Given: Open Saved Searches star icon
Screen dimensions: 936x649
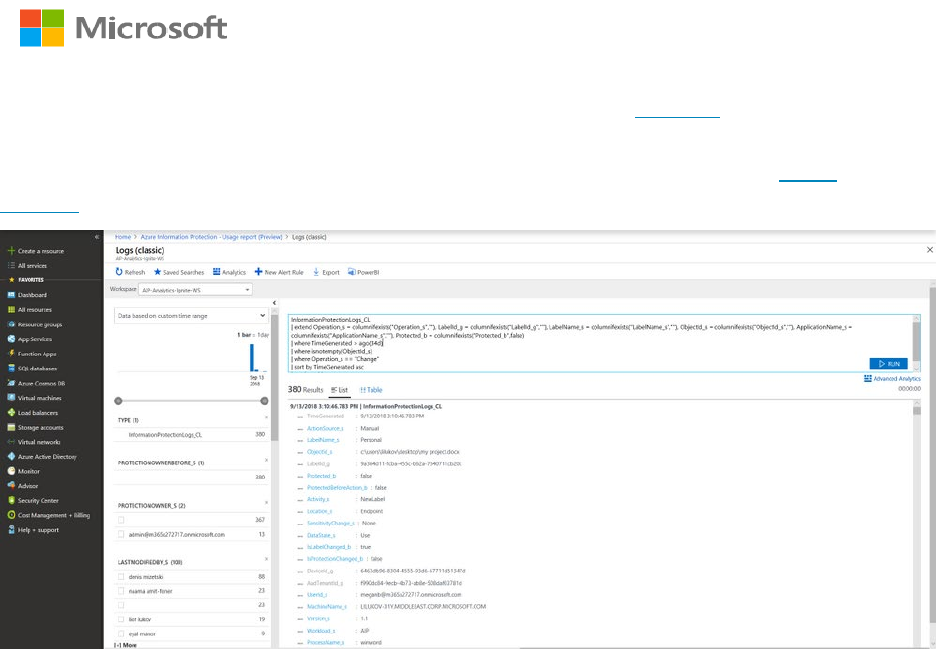Looking at the screenshot, I should [158, 272].
